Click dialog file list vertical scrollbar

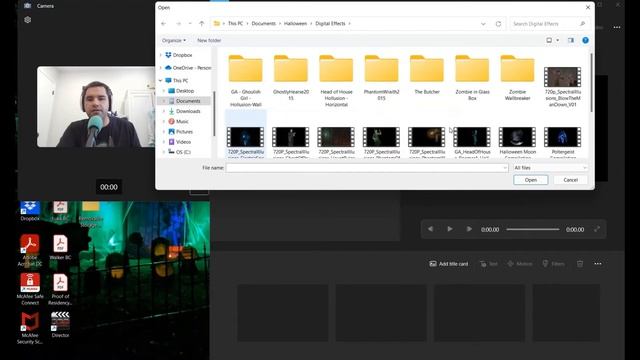pos(591,82)
